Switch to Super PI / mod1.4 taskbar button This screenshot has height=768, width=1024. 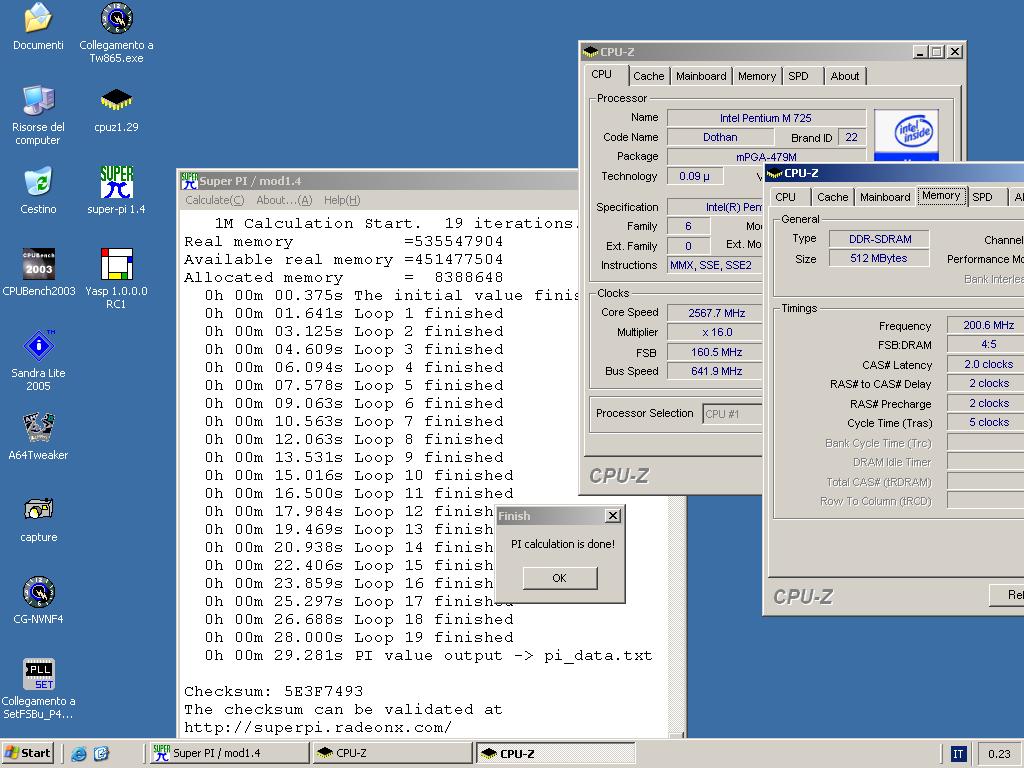[x=228, y=753]
